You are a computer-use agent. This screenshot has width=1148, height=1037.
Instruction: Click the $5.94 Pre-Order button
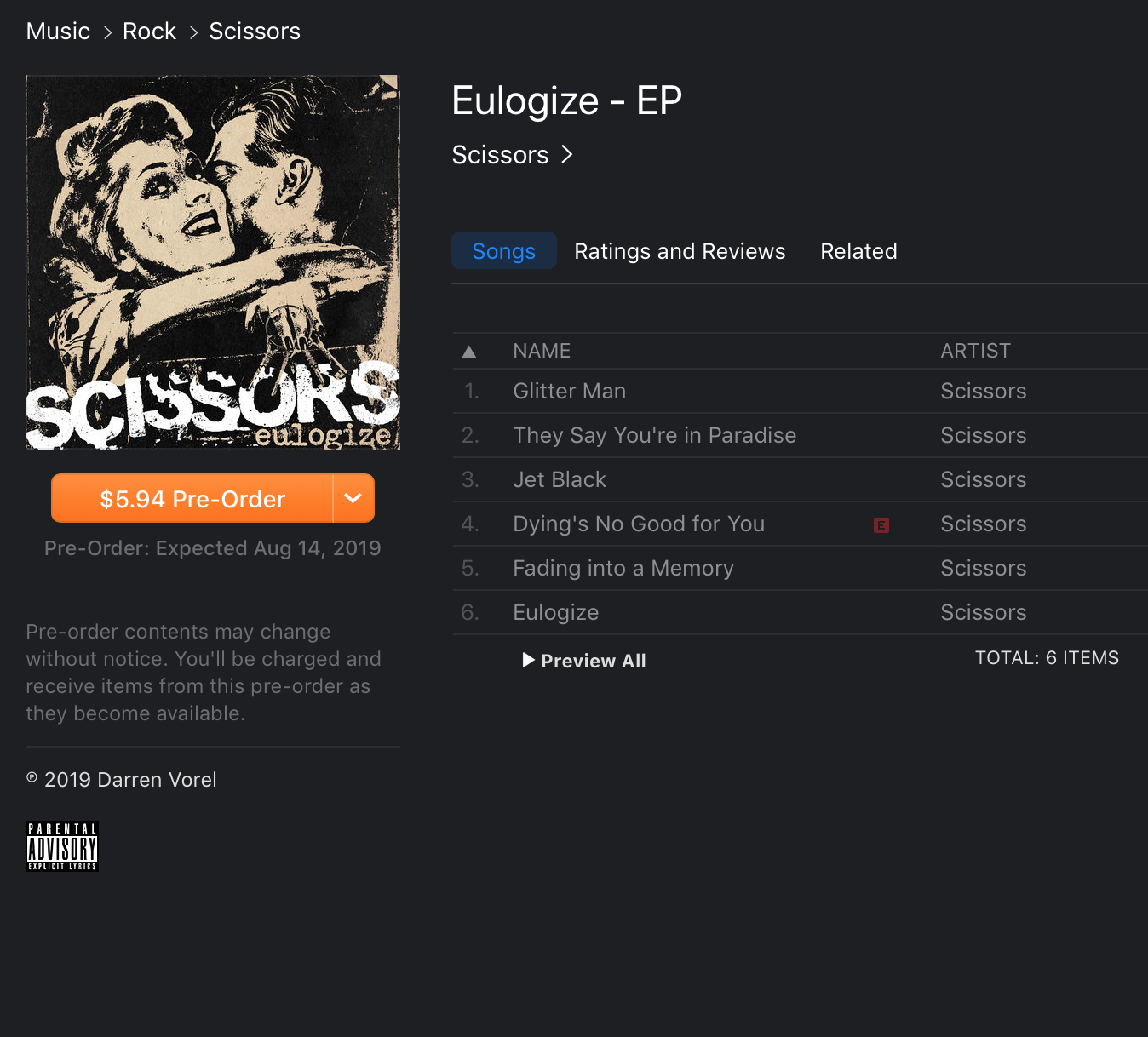coord(192,498)
